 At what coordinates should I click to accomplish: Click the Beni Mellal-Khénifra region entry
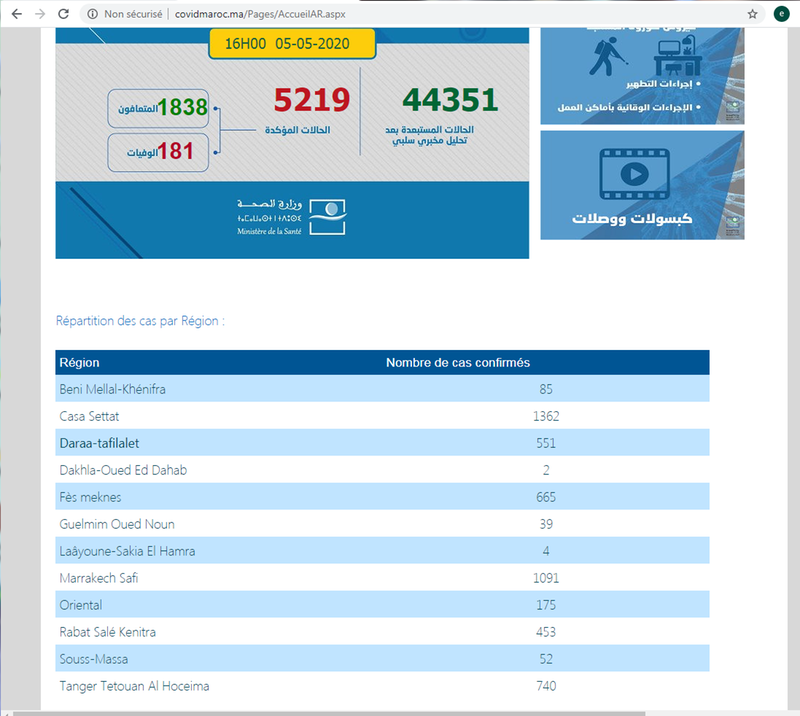tap(112, 389)
